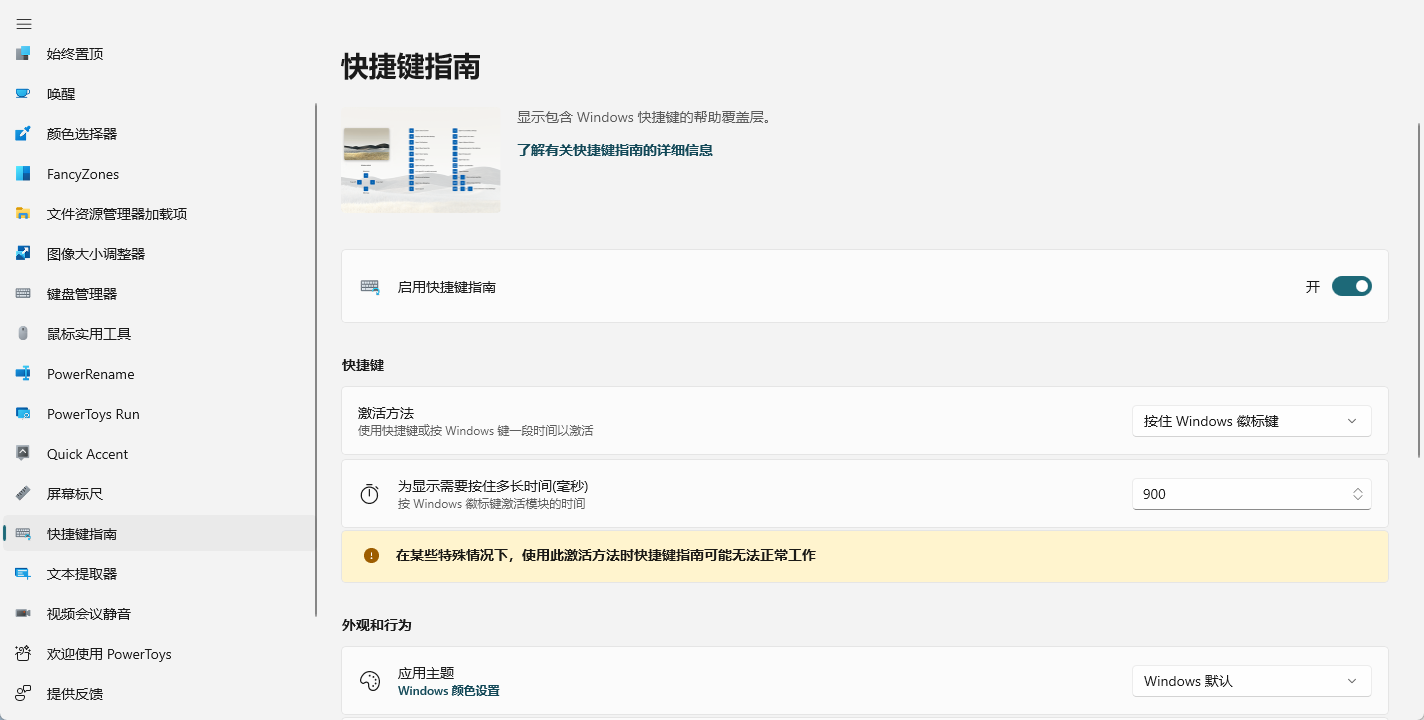Click the 提供反馈 feedback icon
The width and height of the screenshot is (1424, 720).
coord(24,694)
